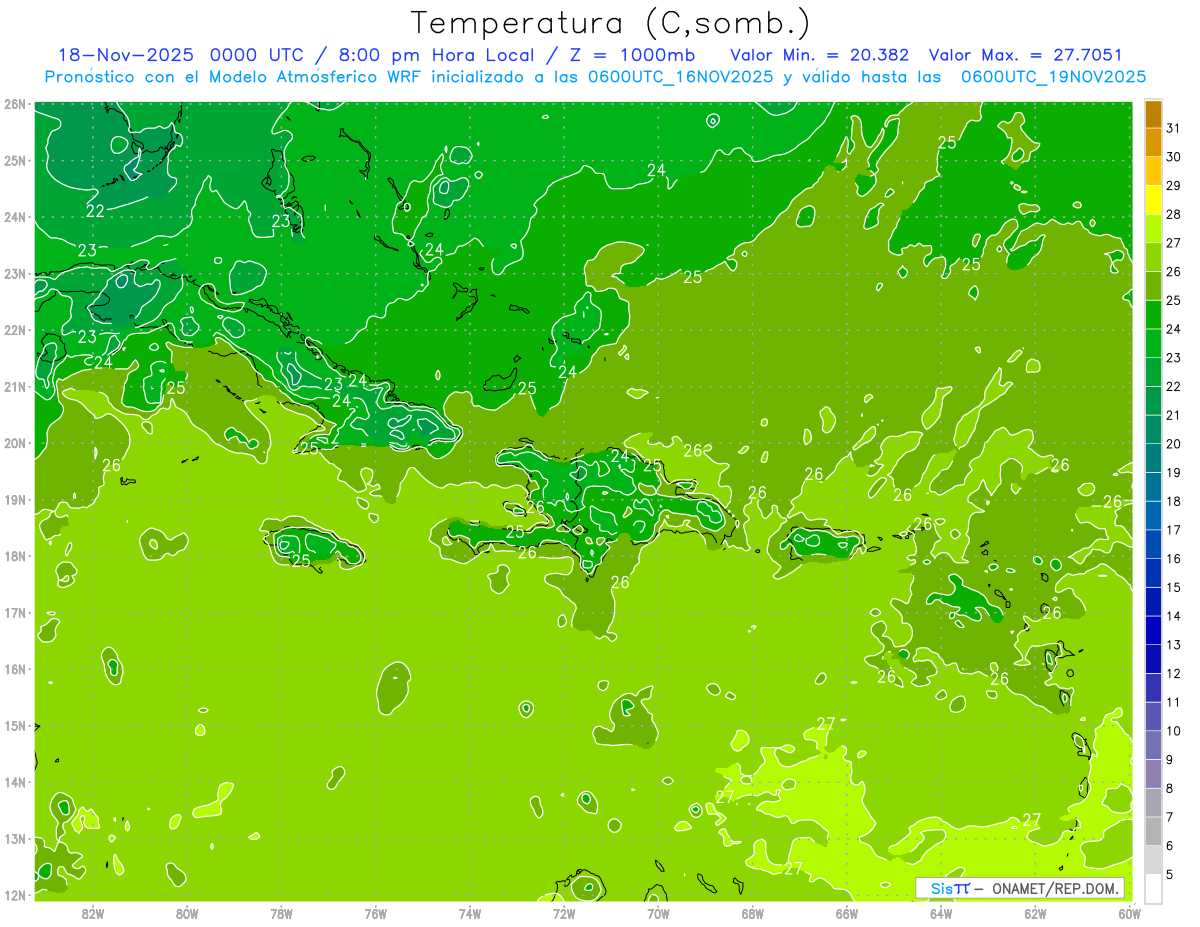The image size is (1200, 927).
Task: Click longitude axis label 80W
Action: pos(187,913)
